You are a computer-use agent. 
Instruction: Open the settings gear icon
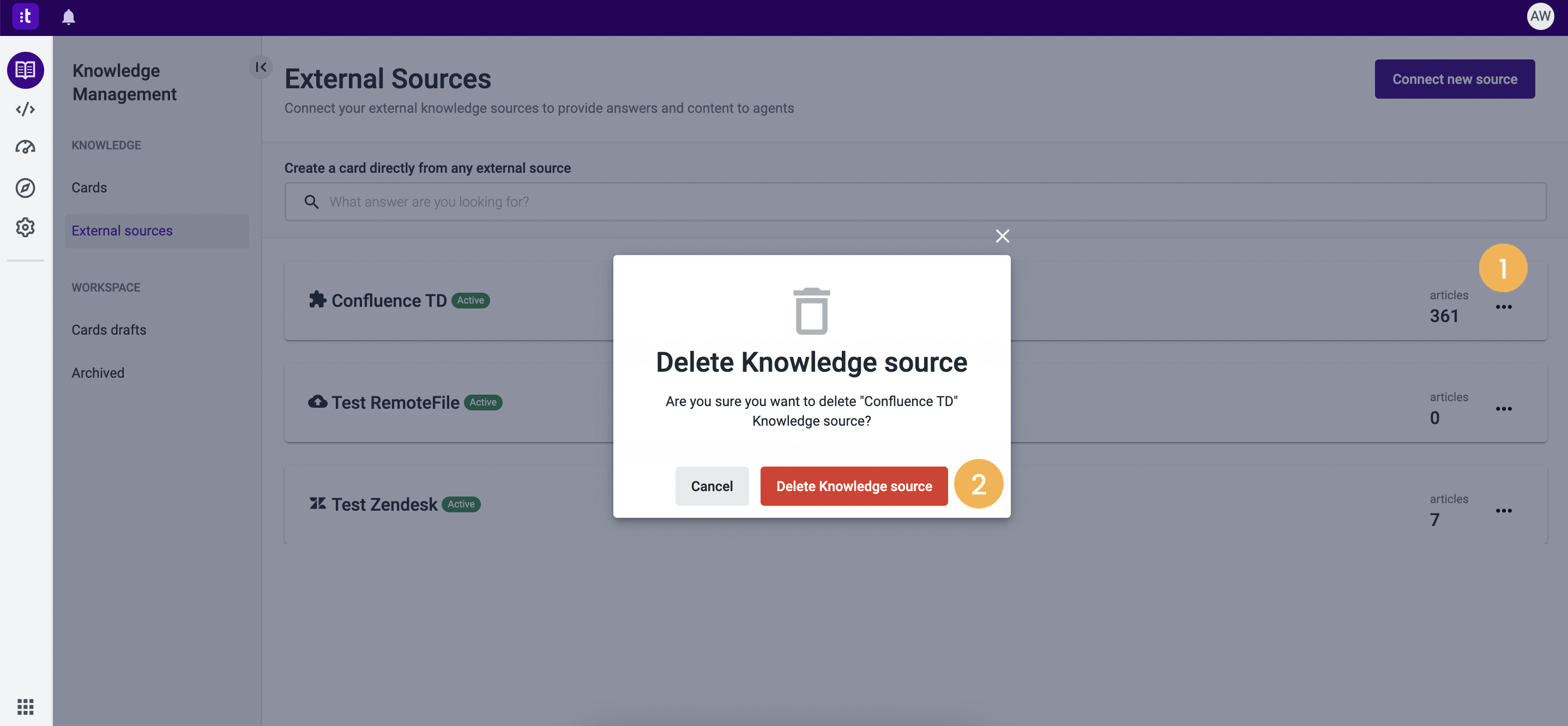coord(26,227)
